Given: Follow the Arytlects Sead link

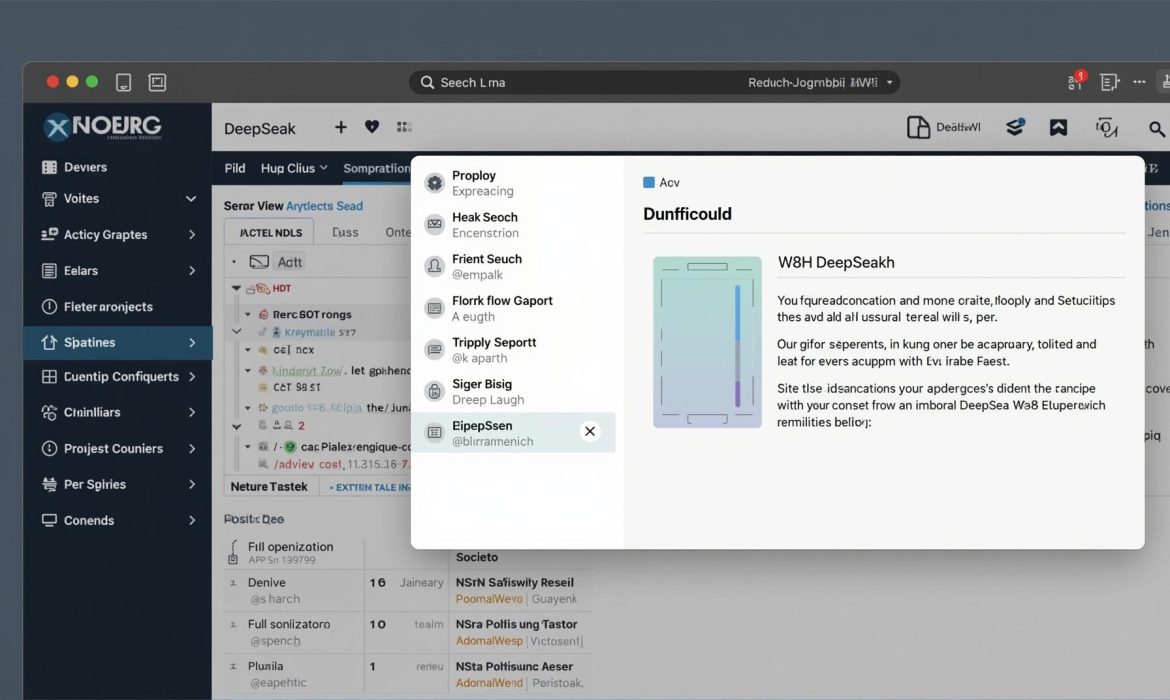Looking at the screenshot, I should [x=325, y=206].
